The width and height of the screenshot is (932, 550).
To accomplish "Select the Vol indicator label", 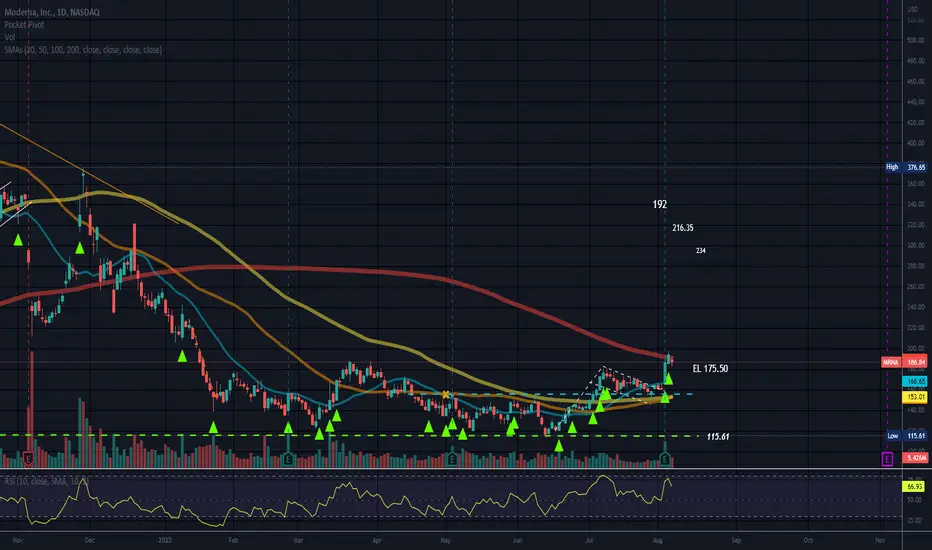I will tap(10, 37).
